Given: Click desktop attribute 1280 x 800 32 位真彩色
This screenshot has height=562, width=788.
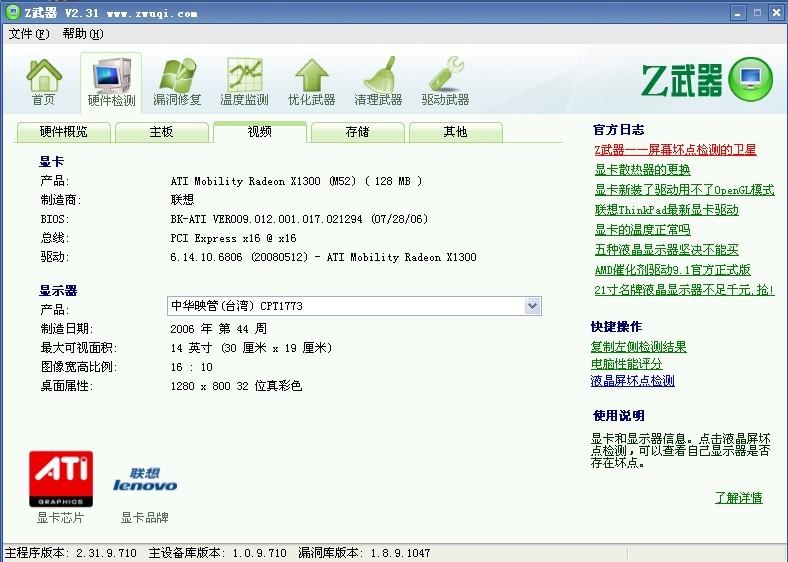Looking at the screenshot, I should 236,386.
